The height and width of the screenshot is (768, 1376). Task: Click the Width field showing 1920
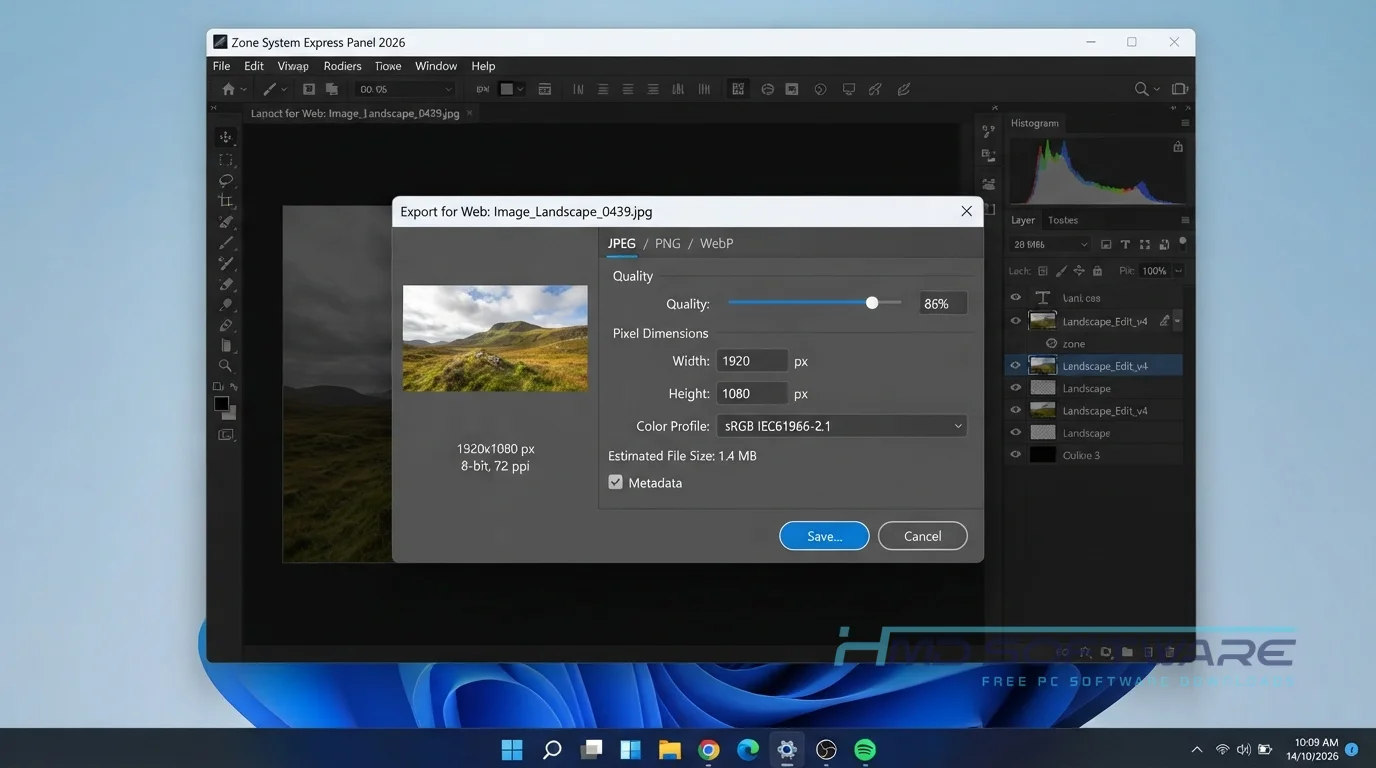(x=752, y=360)
